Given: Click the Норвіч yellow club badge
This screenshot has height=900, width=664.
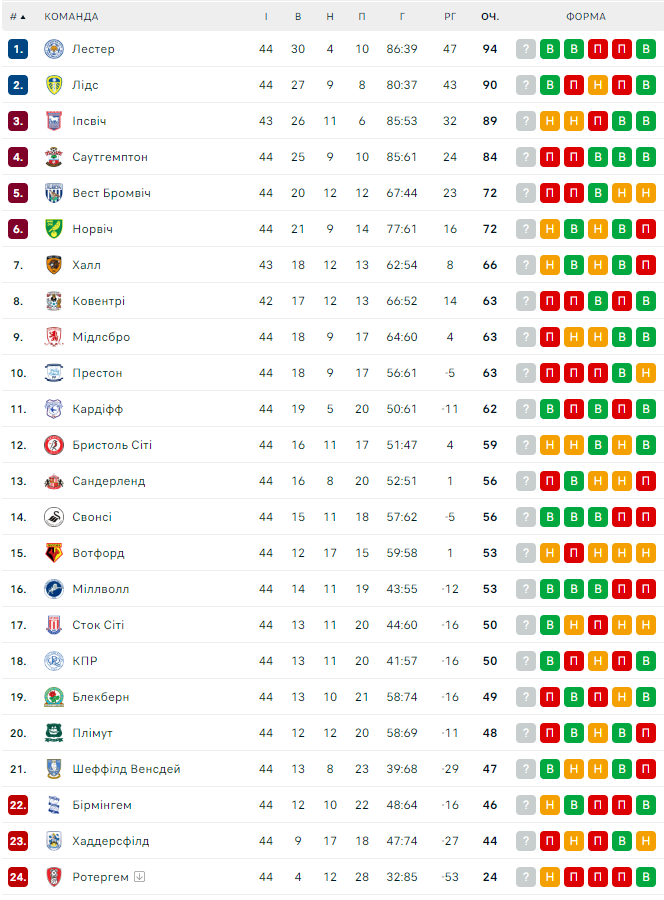Looking at the screenshot, I should pos(54,229).
